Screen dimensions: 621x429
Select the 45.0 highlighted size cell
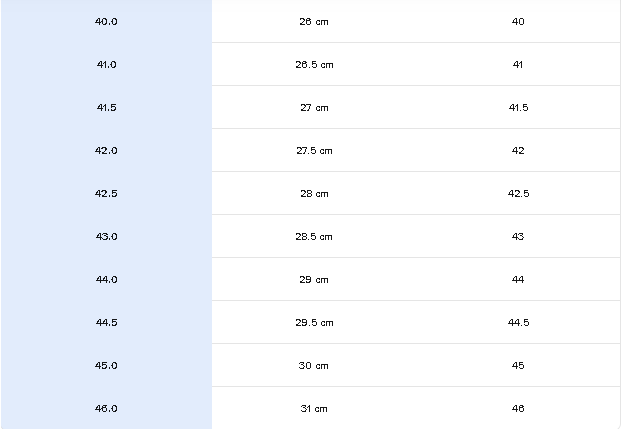click(106, 365)
